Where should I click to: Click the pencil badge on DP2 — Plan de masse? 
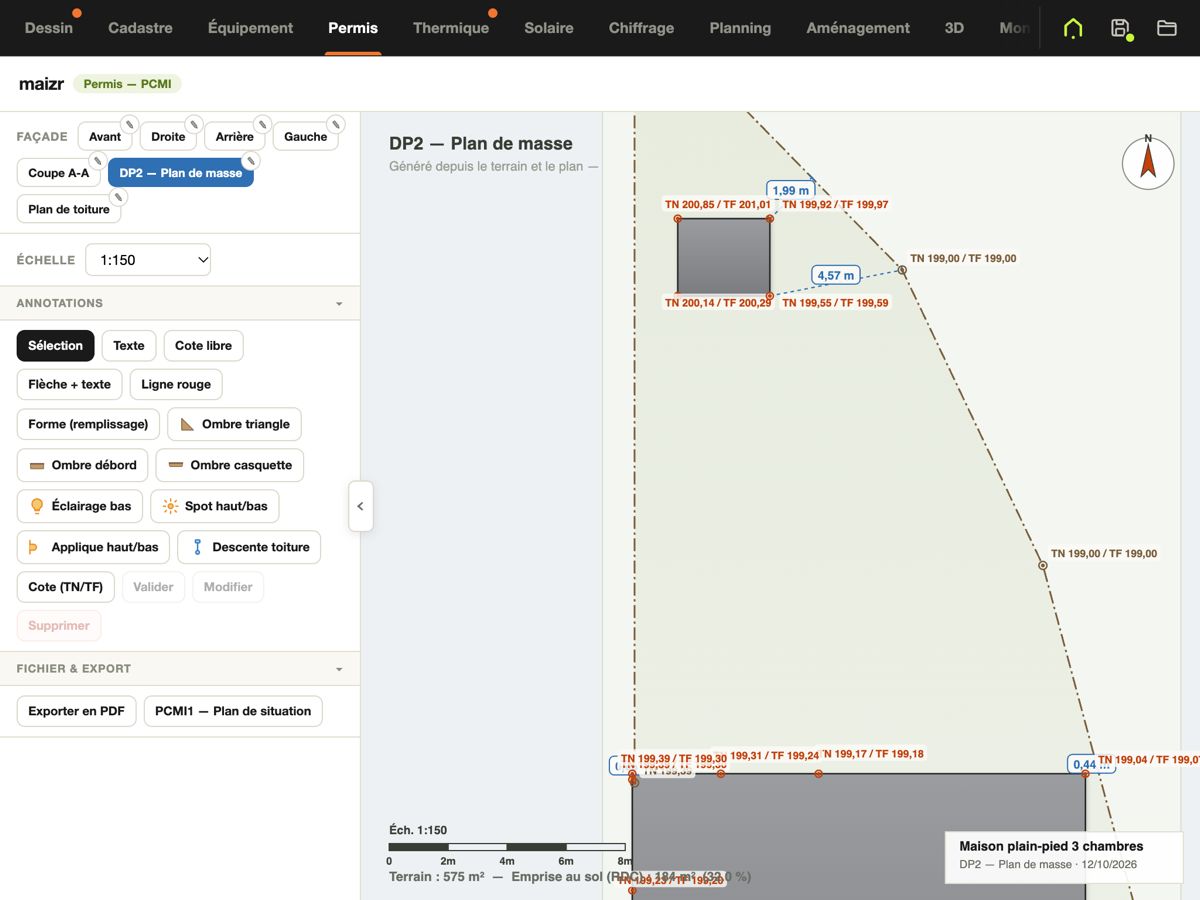[251, 160]
